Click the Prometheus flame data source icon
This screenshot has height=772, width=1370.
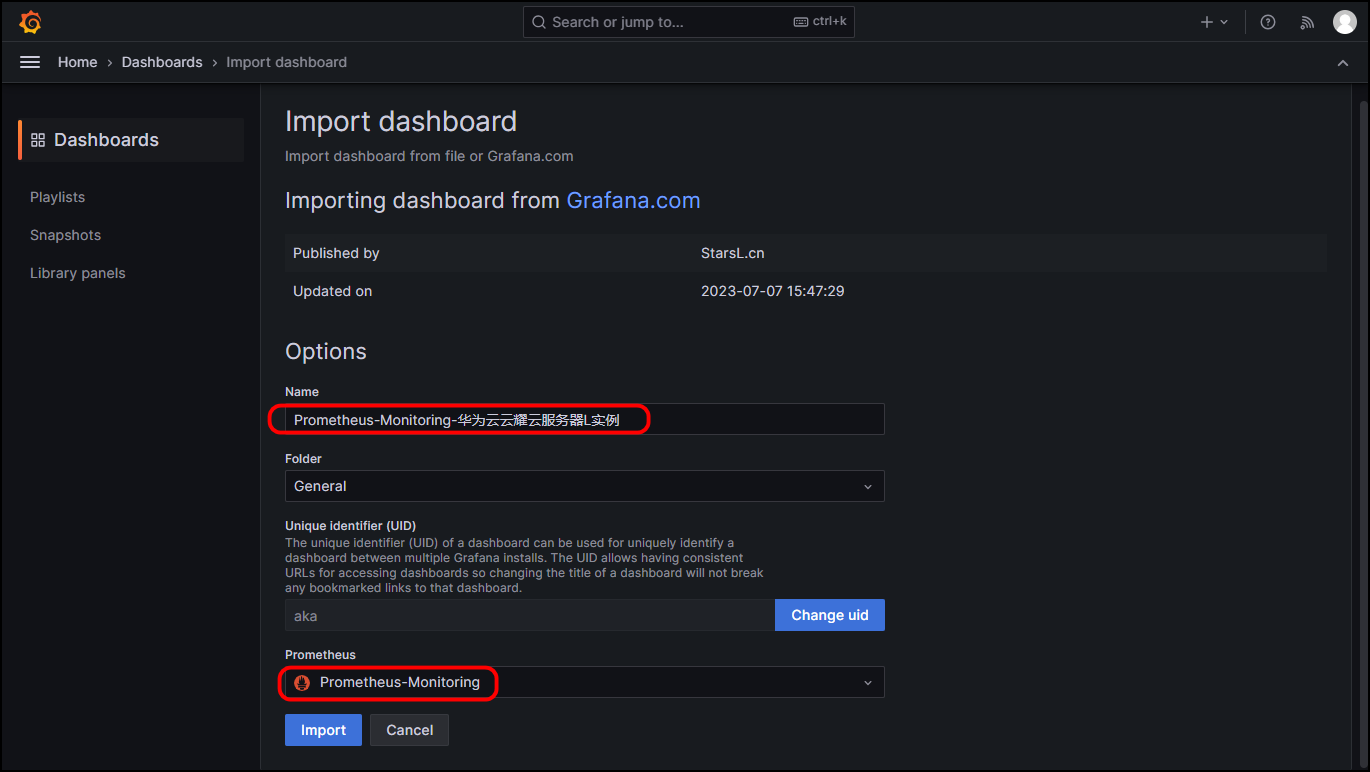302,683
